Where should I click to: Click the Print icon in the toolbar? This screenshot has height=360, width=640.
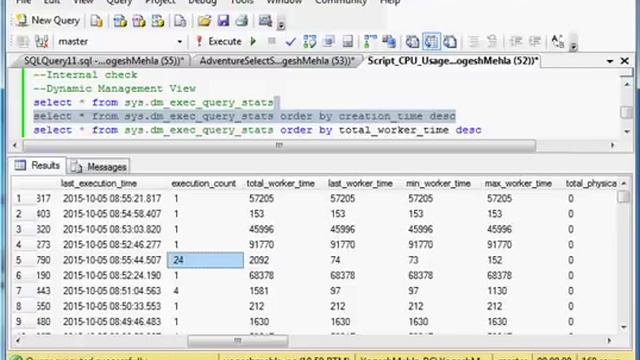242,21
